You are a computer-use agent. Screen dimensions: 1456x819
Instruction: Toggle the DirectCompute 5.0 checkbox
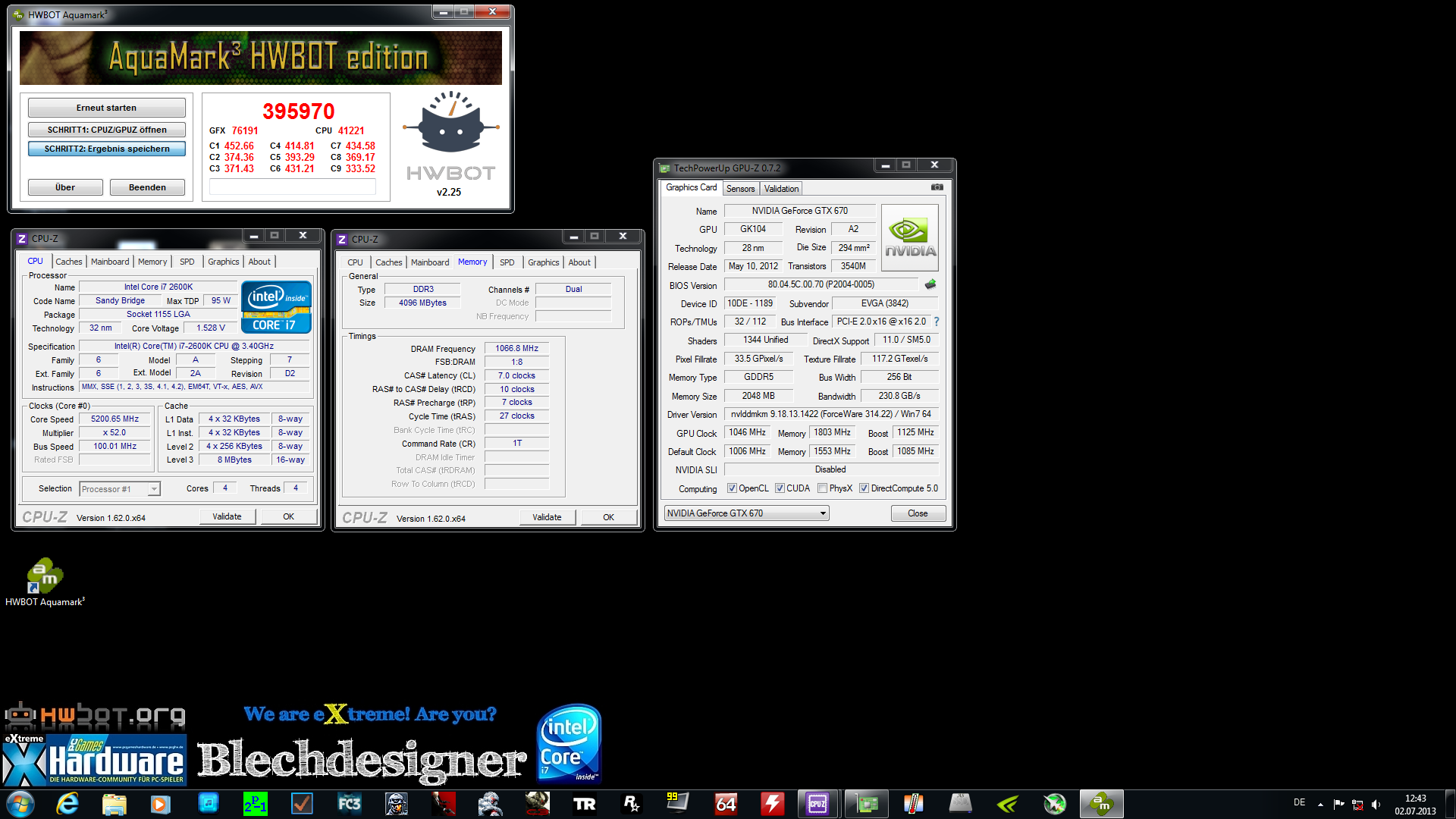(x=864, y=488)
